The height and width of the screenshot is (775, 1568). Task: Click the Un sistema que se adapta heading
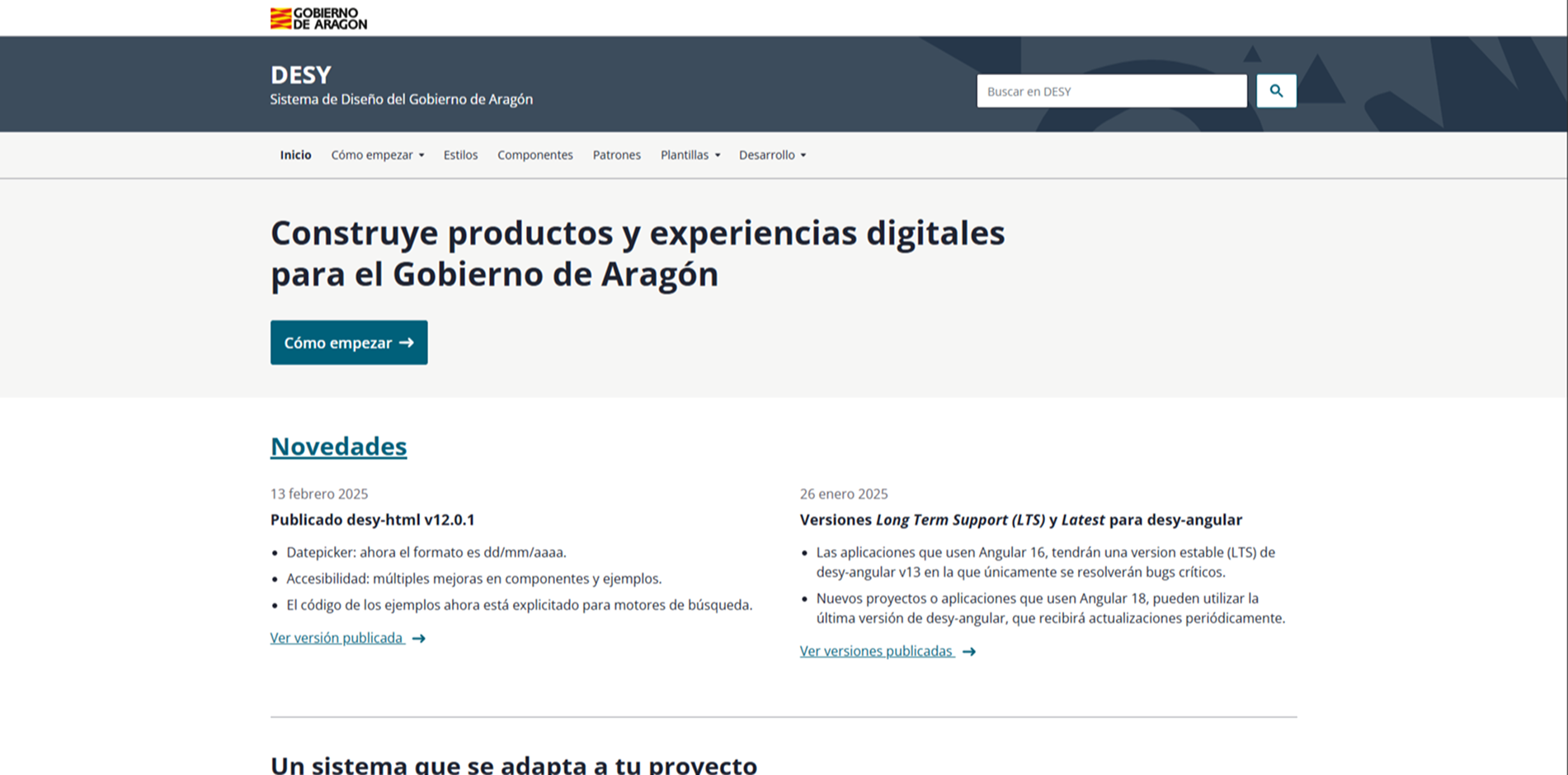(x=514, y=764)
